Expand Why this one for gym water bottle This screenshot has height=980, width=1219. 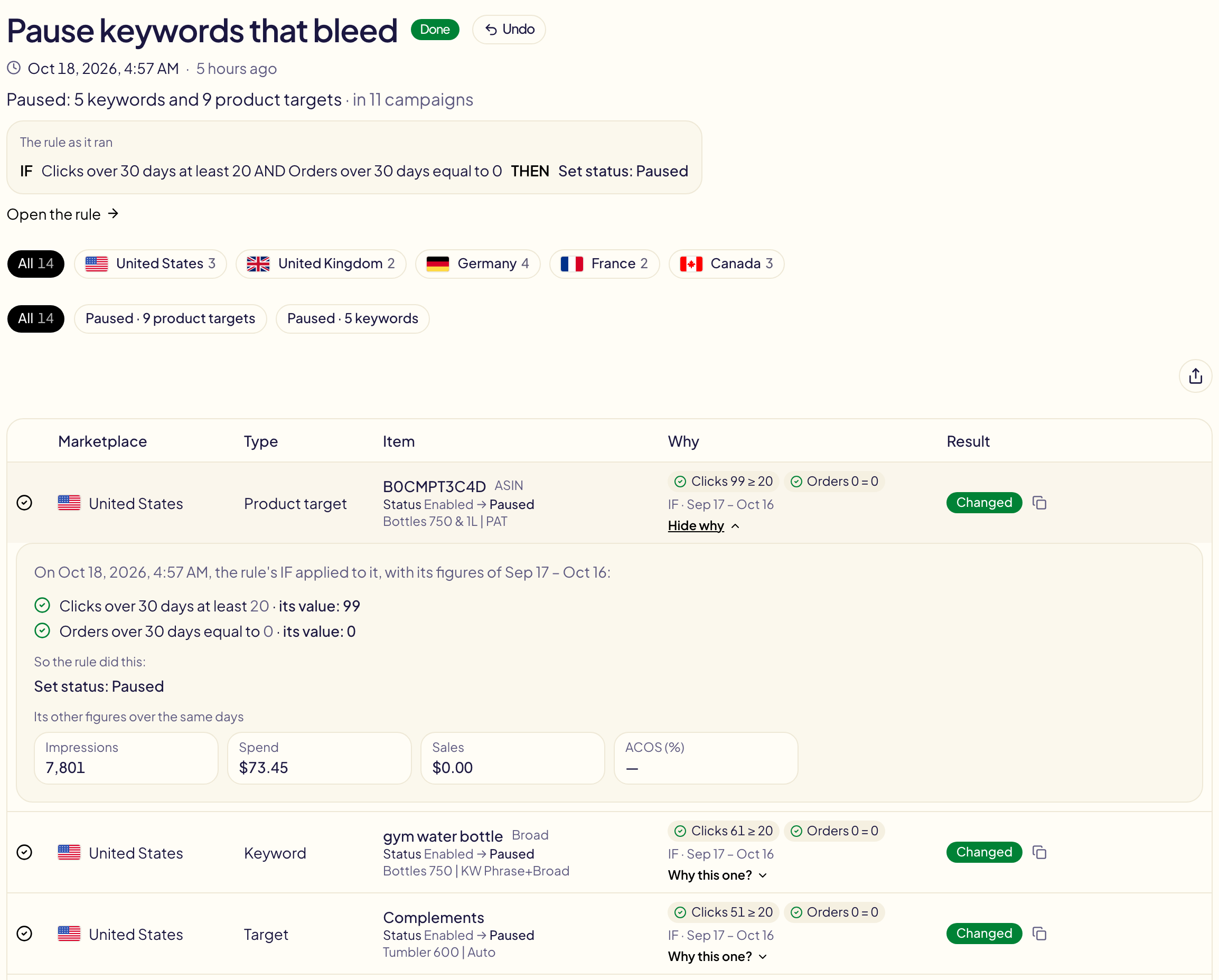click(x=717, y=875)
